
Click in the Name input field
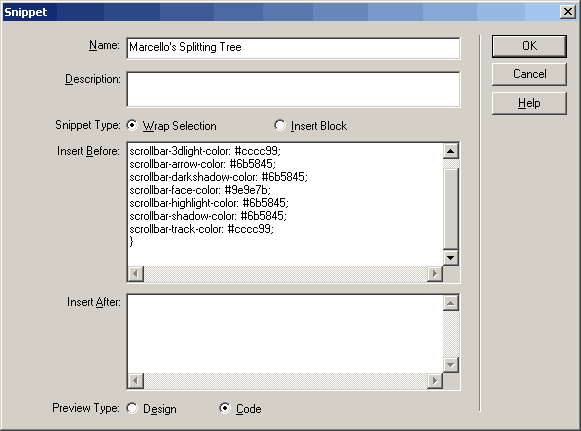(x=293, y=48)
